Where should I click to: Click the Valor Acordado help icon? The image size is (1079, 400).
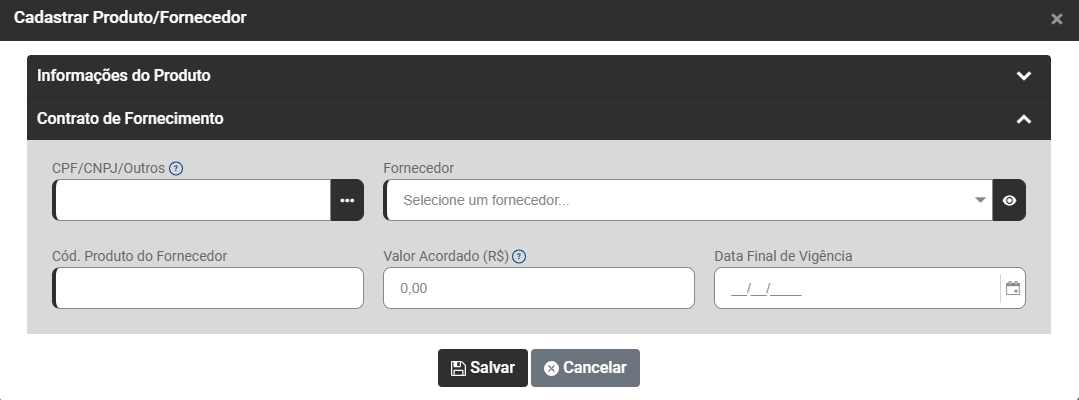pyautogui.click(x=519, y=256)
